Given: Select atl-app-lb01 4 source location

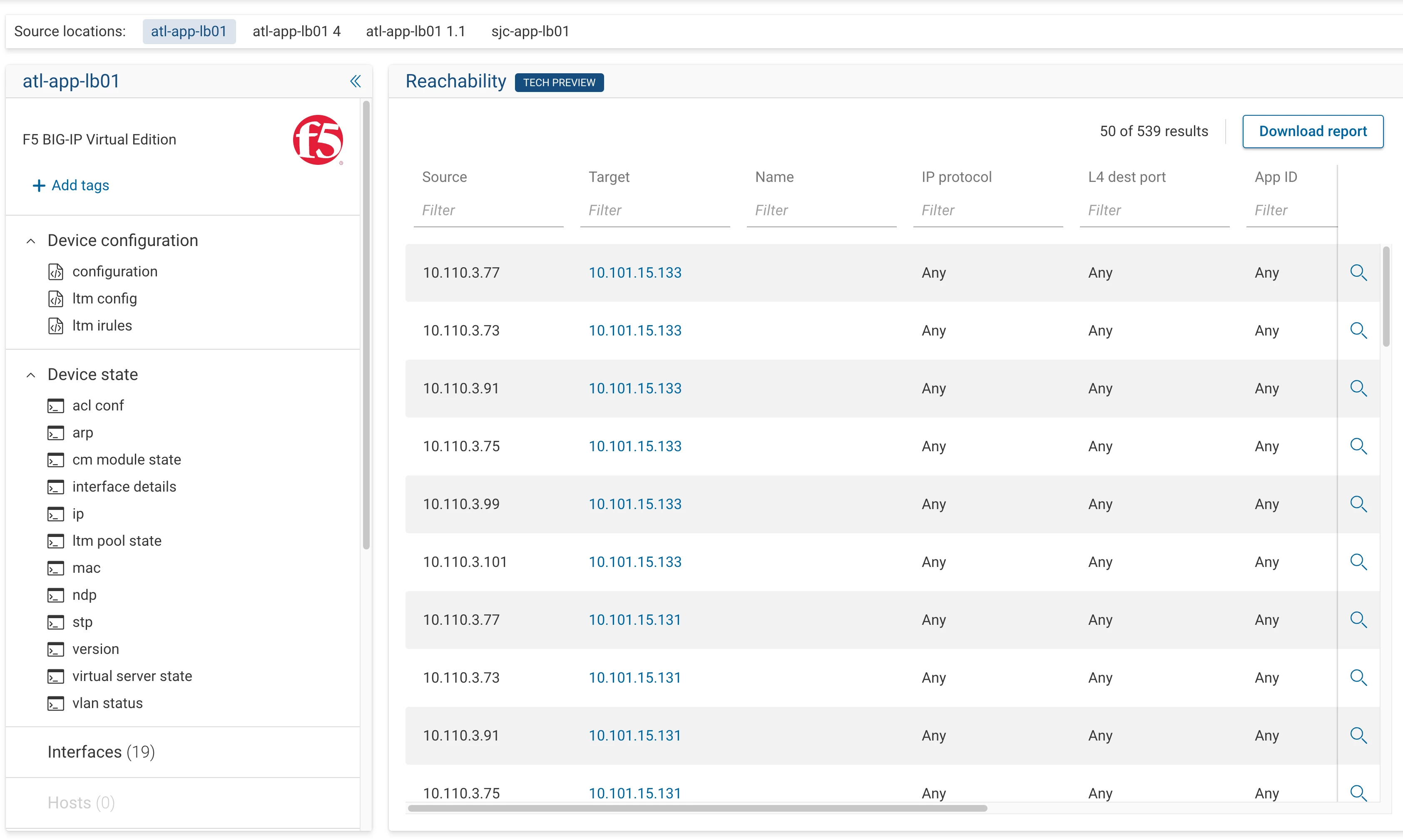Looking at the screenshot, I should point(296,31).
